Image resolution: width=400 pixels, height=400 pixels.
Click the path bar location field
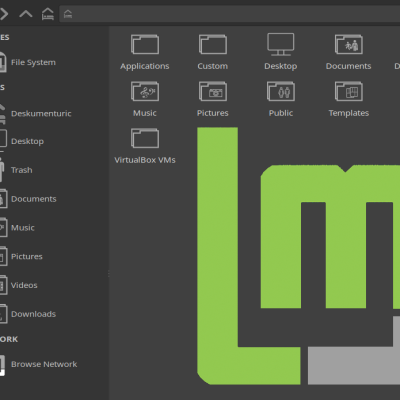(x=230, y=14)
